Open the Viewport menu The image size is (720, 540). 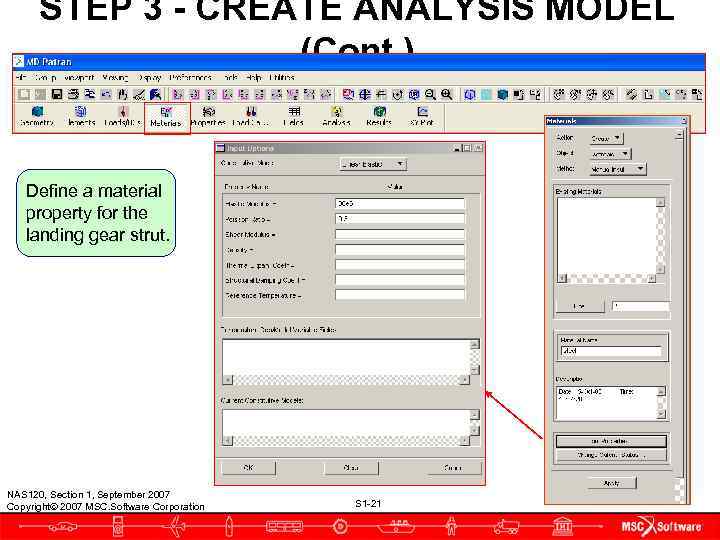click(79, 78)
